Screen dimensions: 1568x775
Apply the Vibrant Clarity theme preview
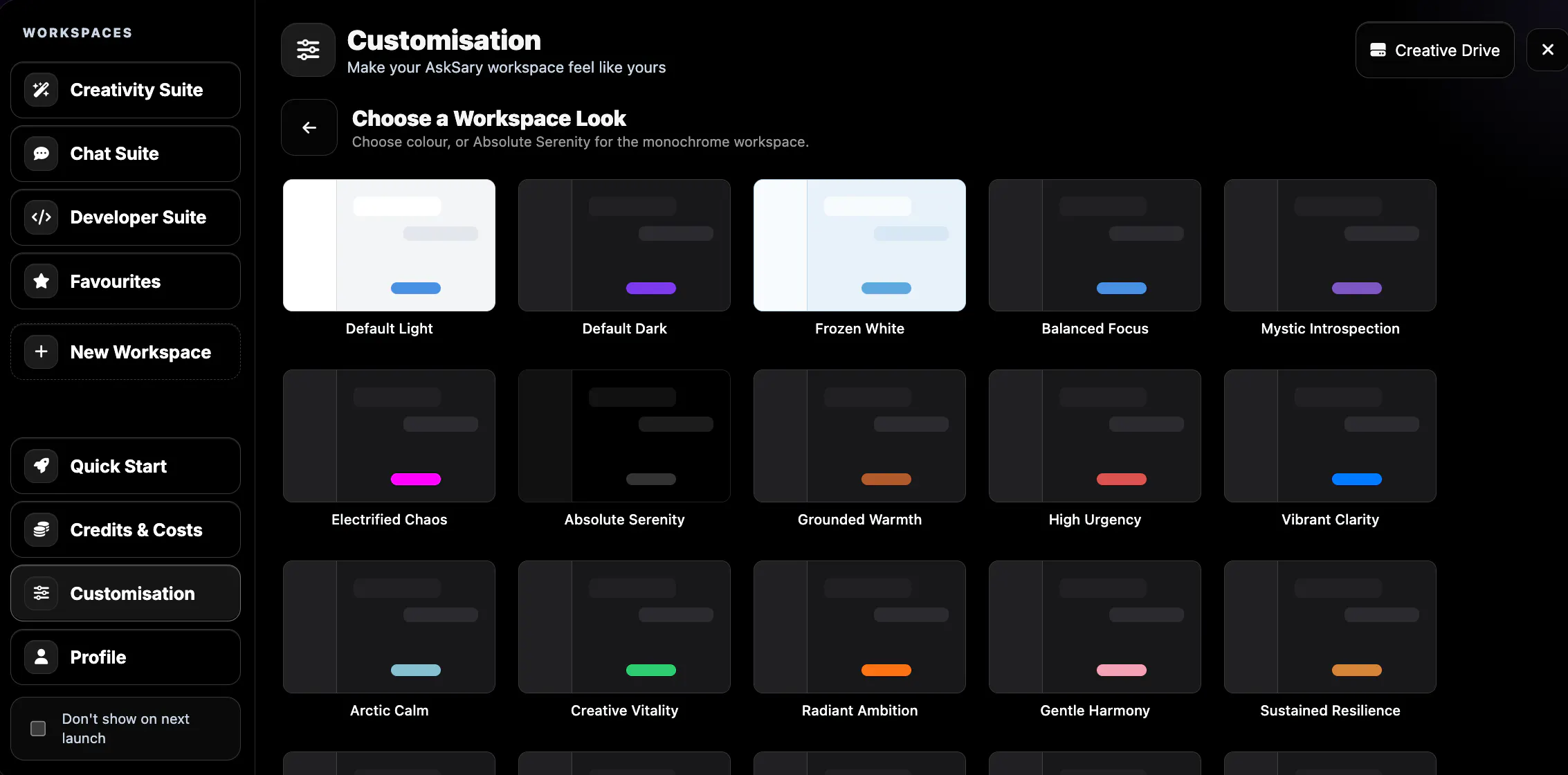(x=1330, y=436)
